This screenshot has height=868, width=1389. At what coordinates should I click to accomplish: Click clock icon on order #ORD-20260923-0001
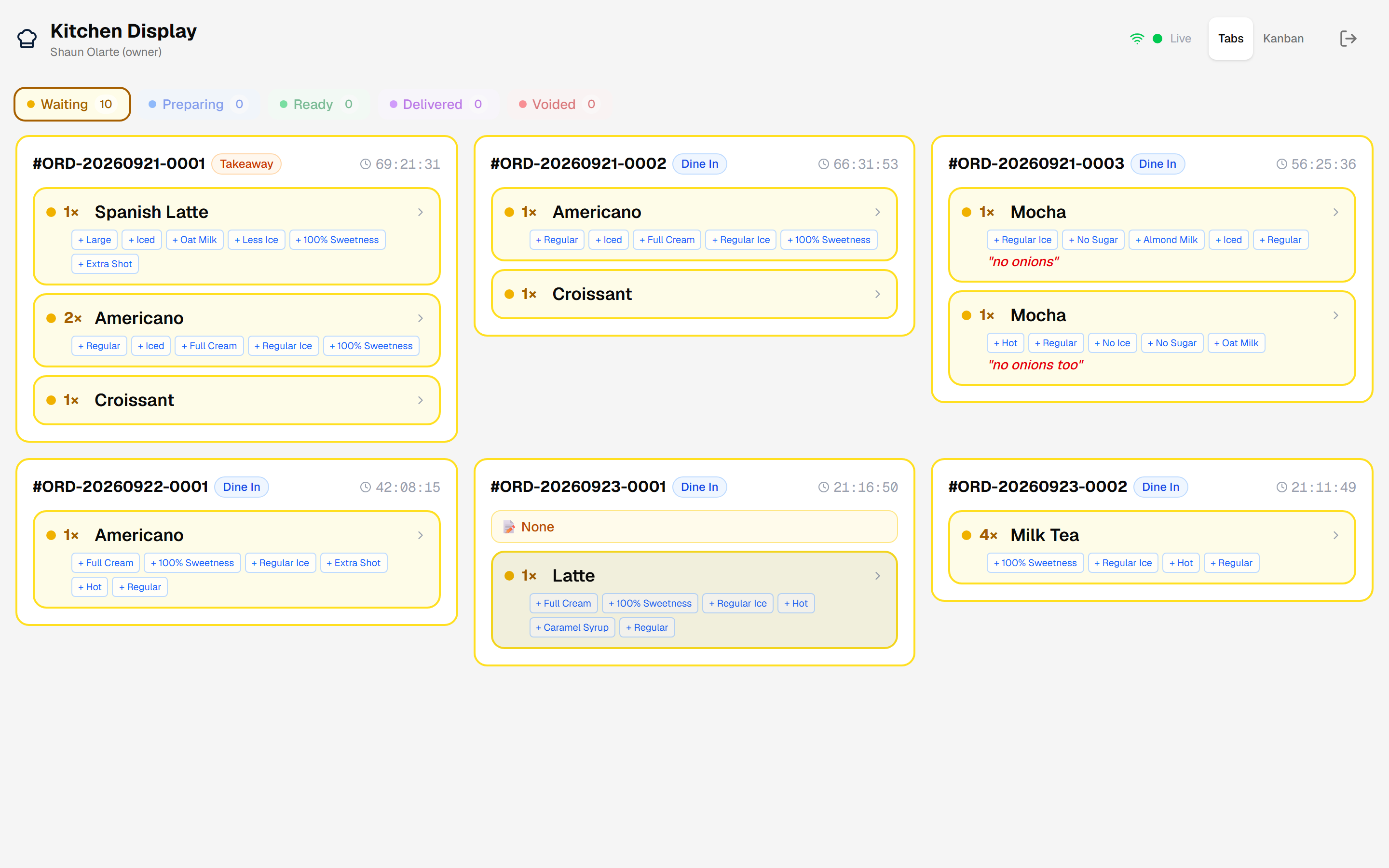(x=823, y=488)
